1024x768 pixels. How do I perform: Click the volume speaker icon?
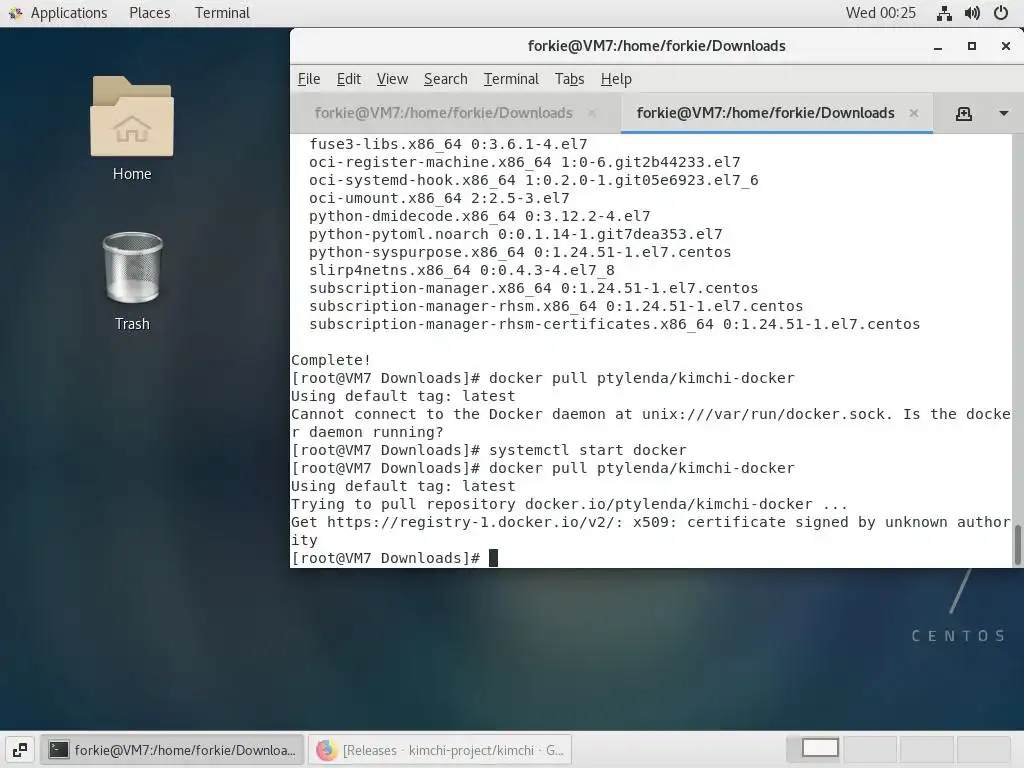[x=972, y=13]
